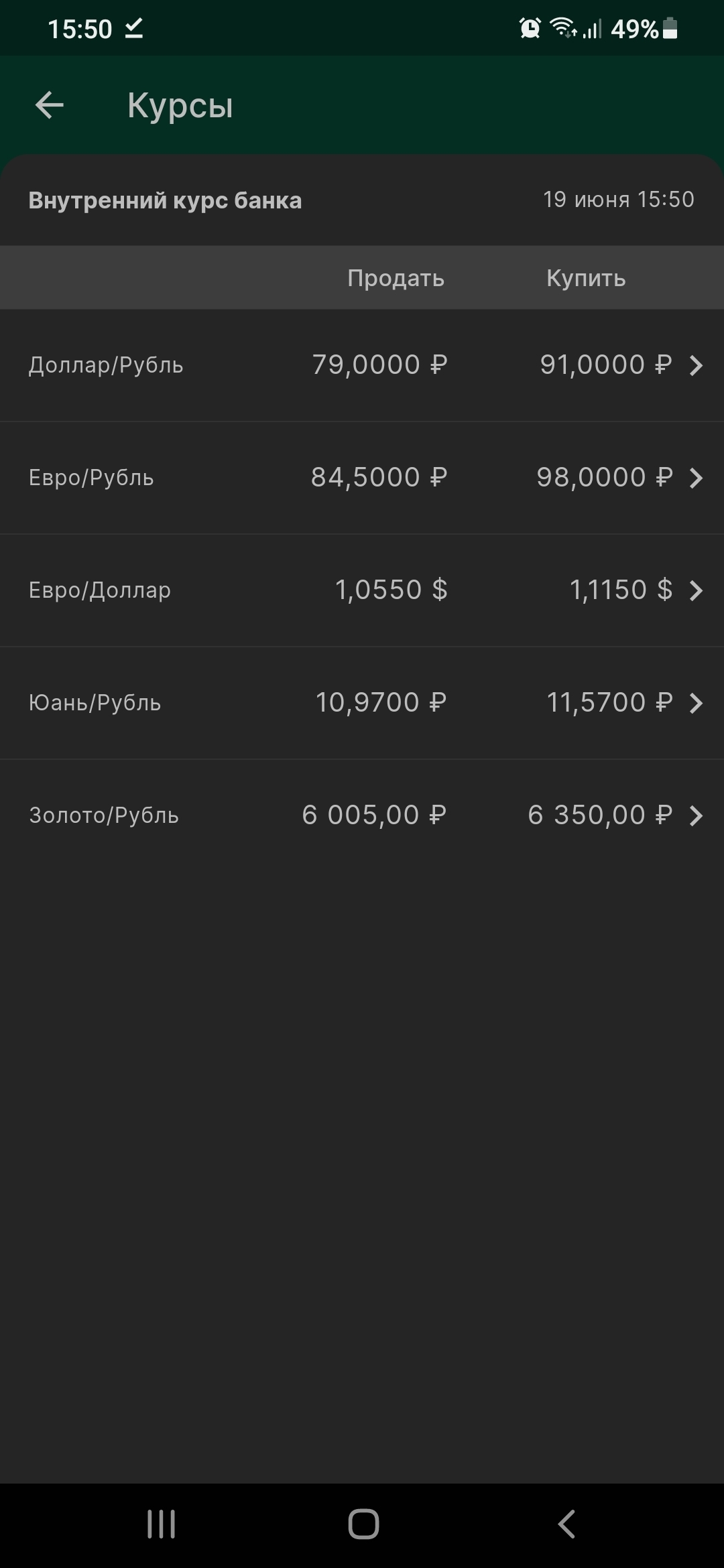This screenshot has width=724, height=1568.
Task: Select the Купить column header
Action: [x=586, y=278]
